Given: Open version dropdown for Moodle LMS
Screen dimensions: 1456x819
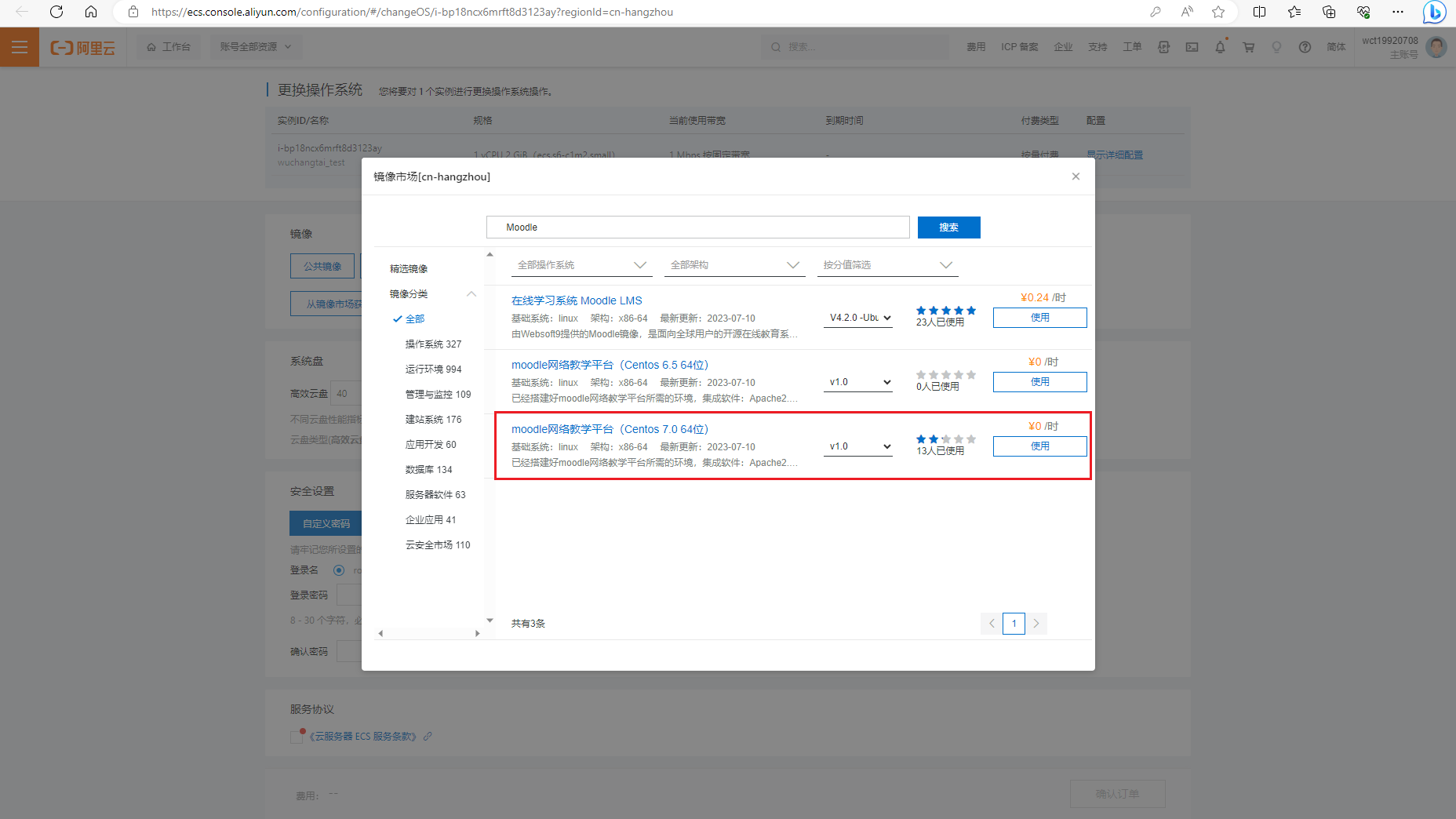Looking at the screenshot, I should (x=858, y=318).
